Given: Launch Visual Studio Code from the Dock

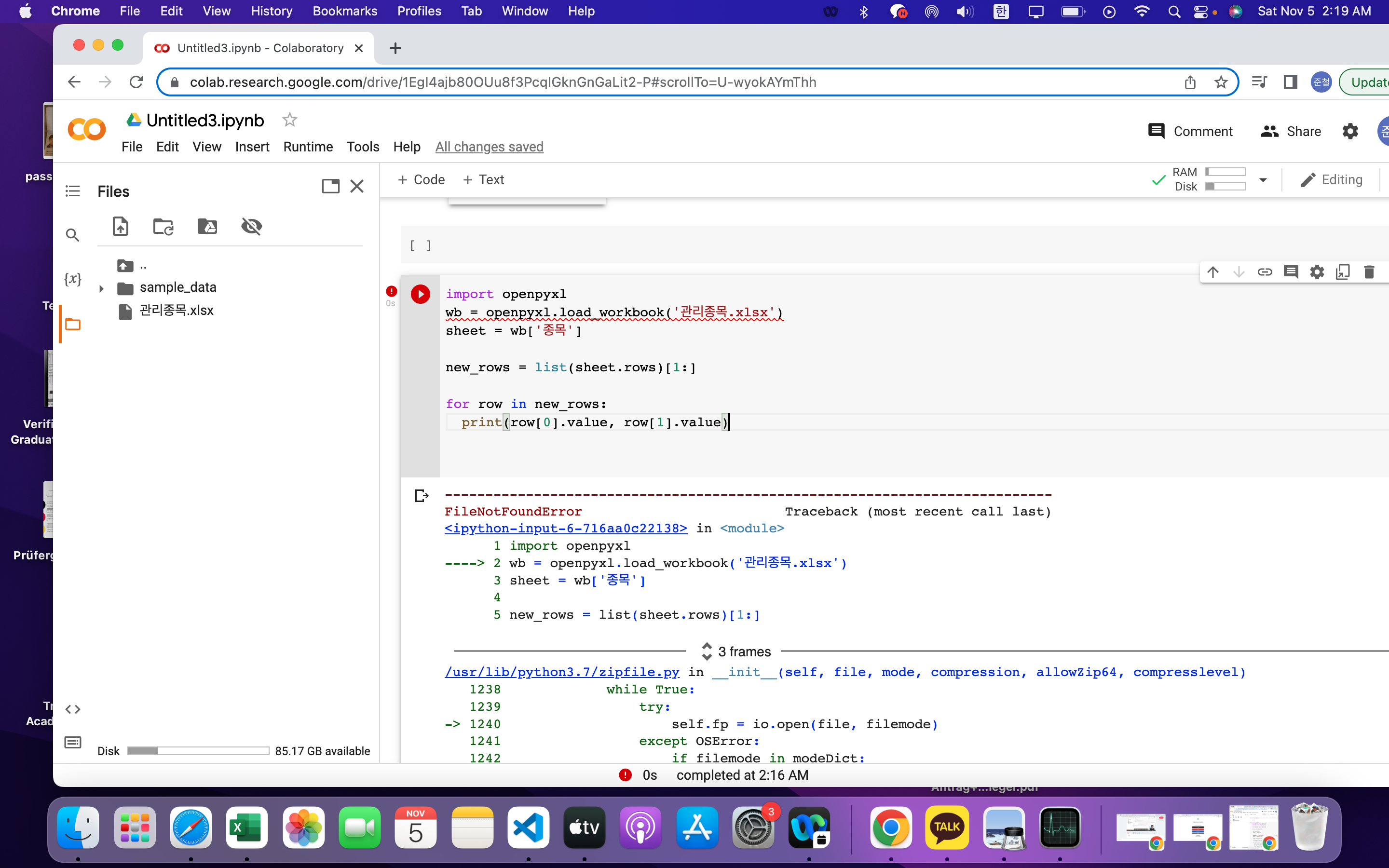Looking at the screenshot, I should pyautogui.click(x=528, y=827).
